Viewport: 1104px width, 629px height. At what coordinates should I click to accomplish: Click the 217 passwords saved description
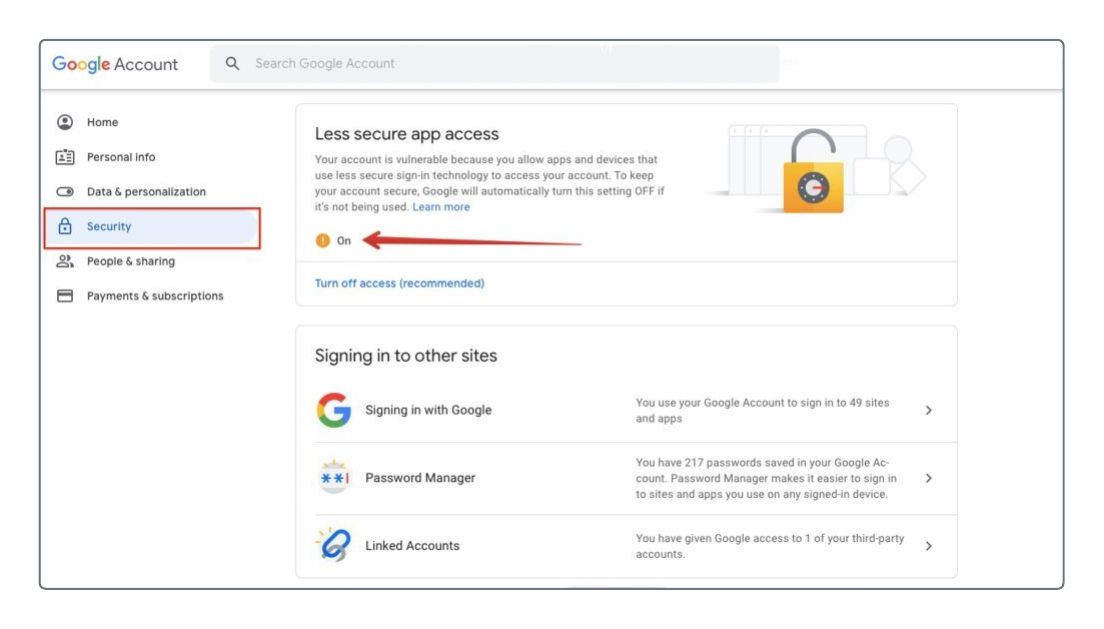(x=766, y=478)
